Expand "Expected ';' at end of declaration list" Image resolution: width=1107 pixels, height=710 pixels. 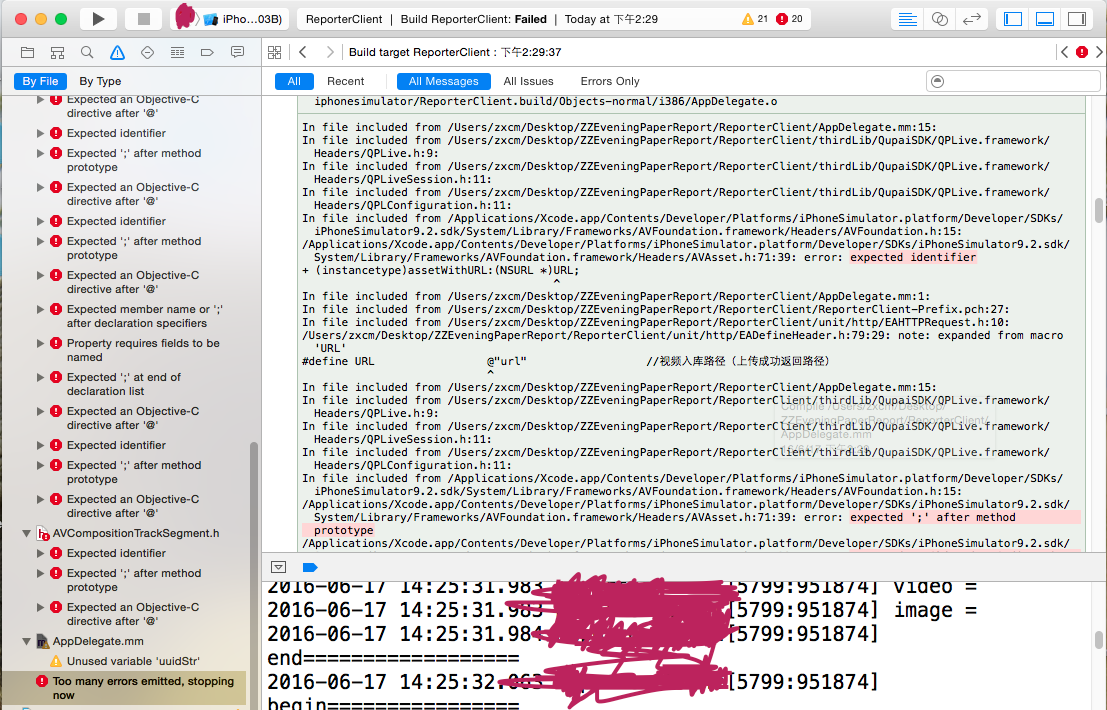[40, 377]
